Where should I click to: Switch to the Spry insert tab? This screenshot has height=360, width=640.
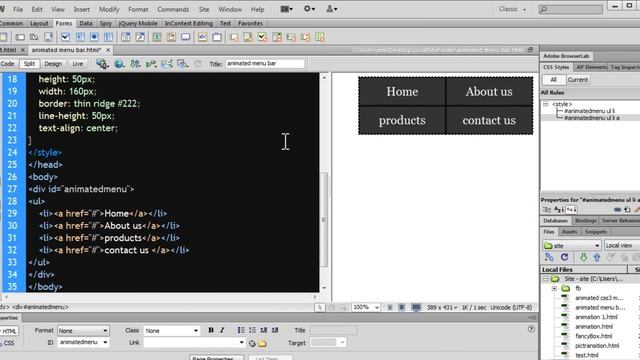pyautogui.click(x=105, y=24)
